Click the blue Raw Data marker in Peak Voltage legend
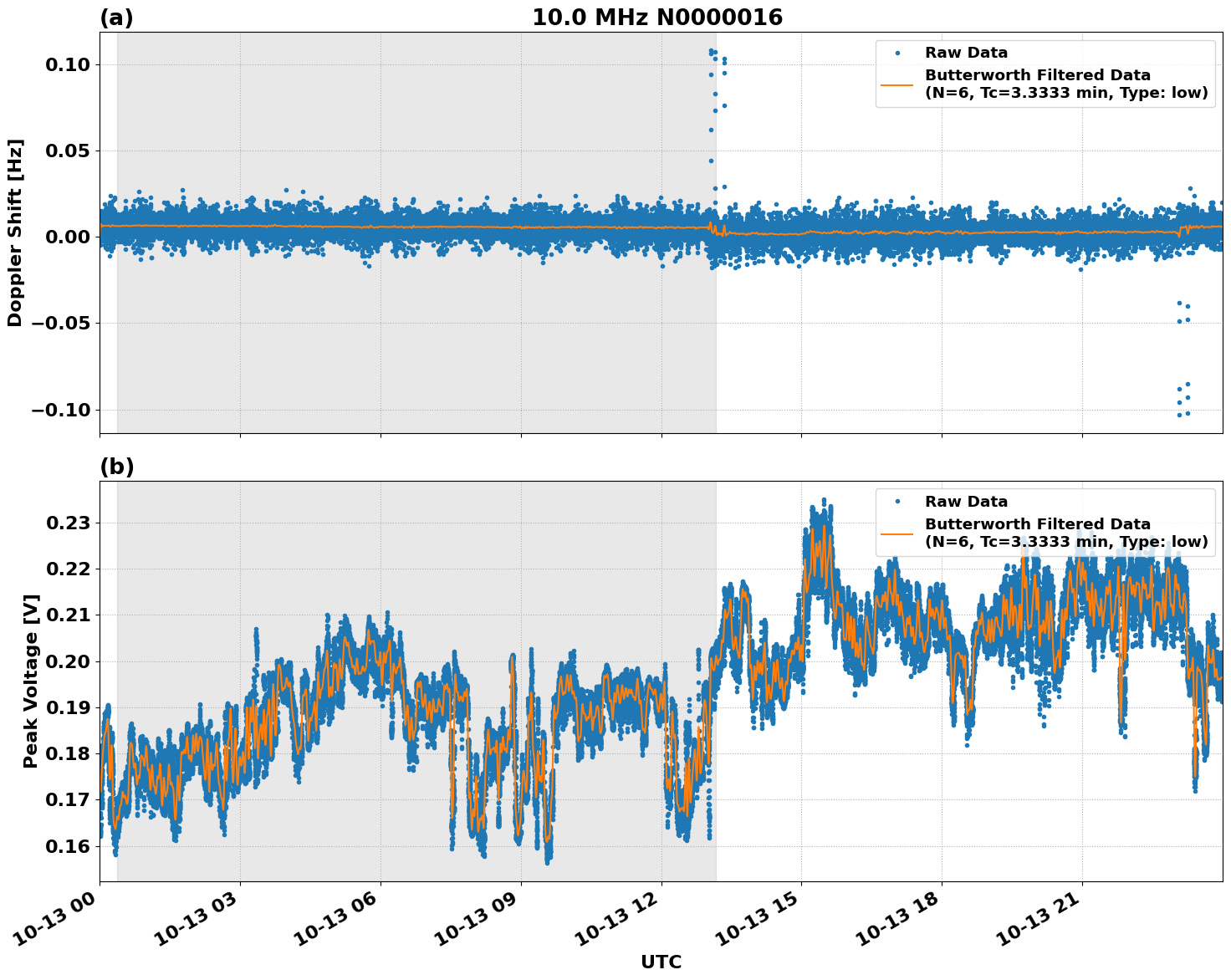Image resolution: width=1231 pixels, height=980 pixels. tap(897, 502)
